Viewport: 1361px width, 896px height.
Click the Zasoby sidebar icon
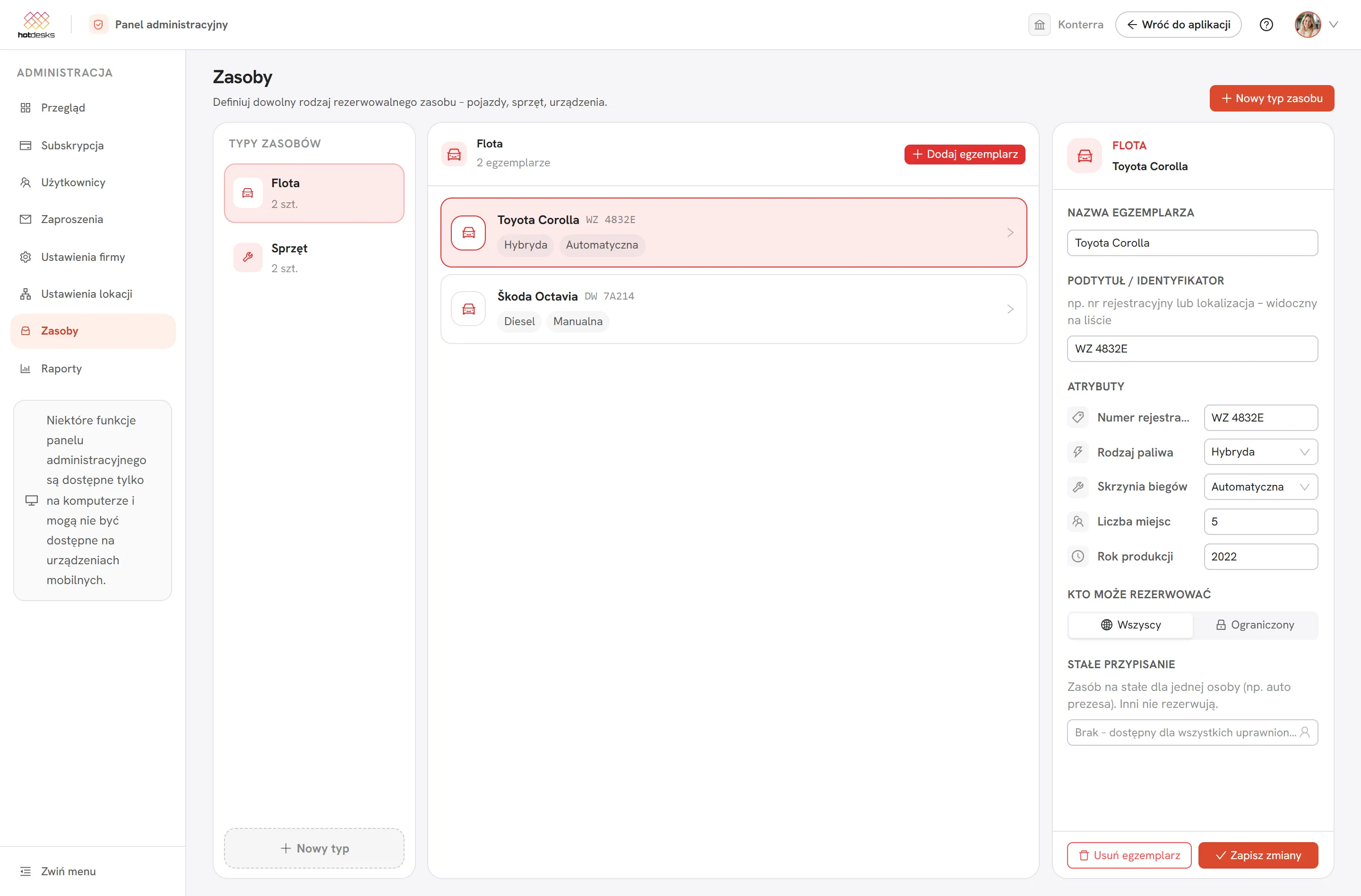click(26, 330)
